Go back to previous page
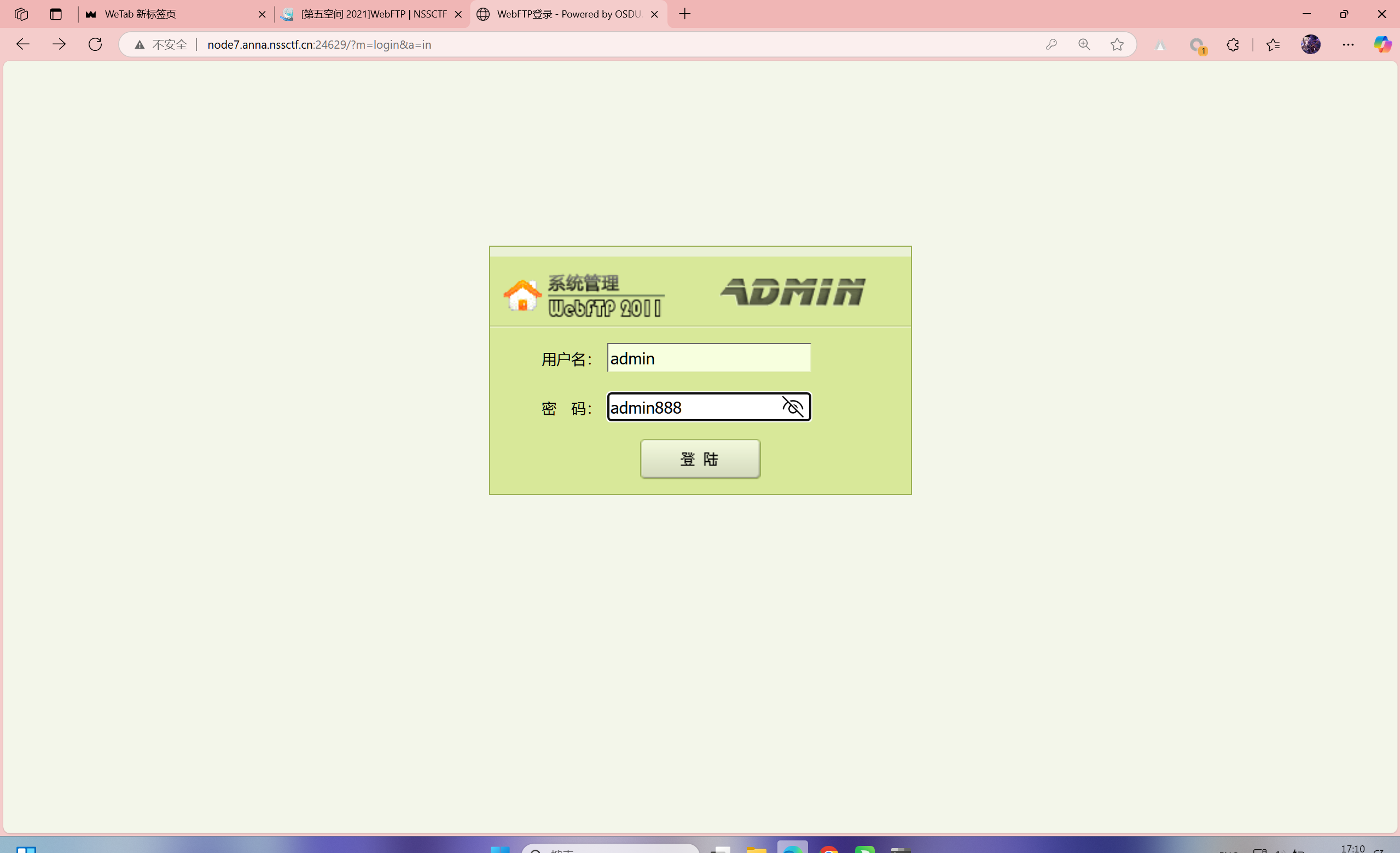 tap(23, 44)
